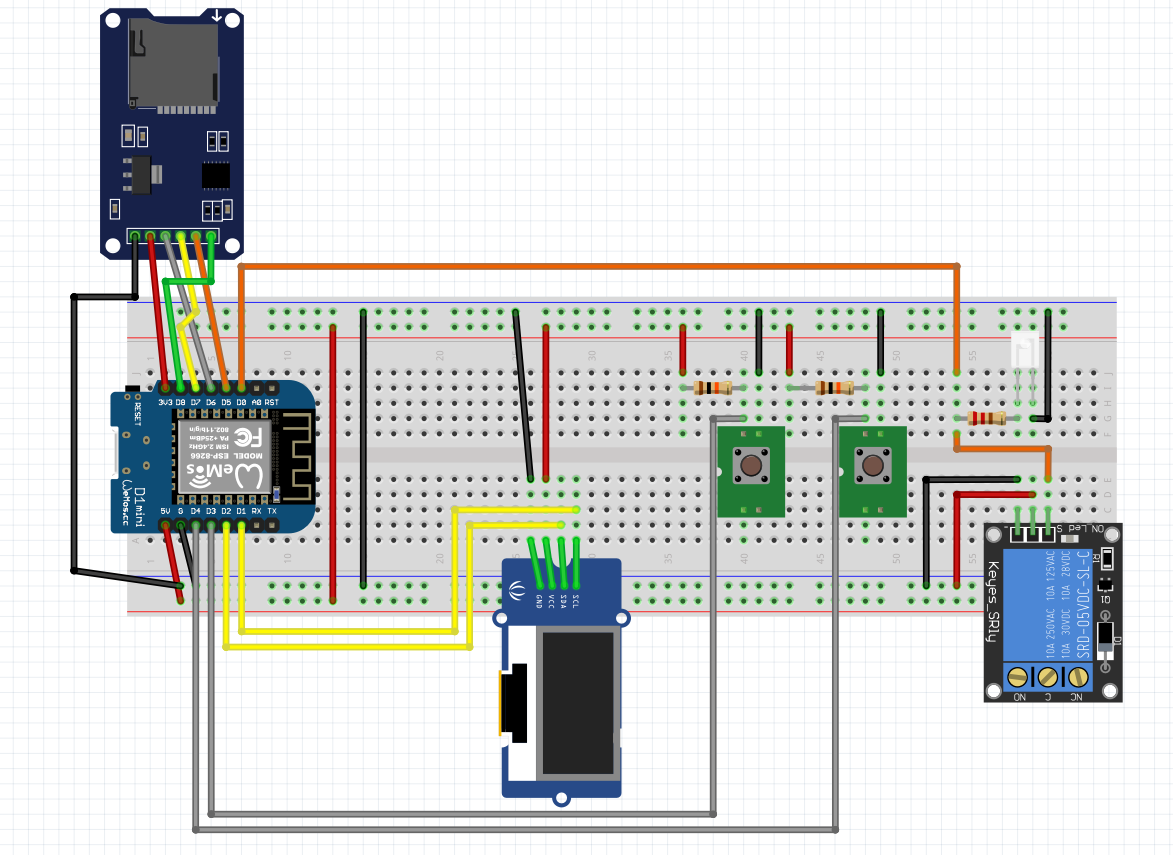Select the left green push button
Image resolution: width=1173 pixels, height=855 pixels.
pos(751,471)
